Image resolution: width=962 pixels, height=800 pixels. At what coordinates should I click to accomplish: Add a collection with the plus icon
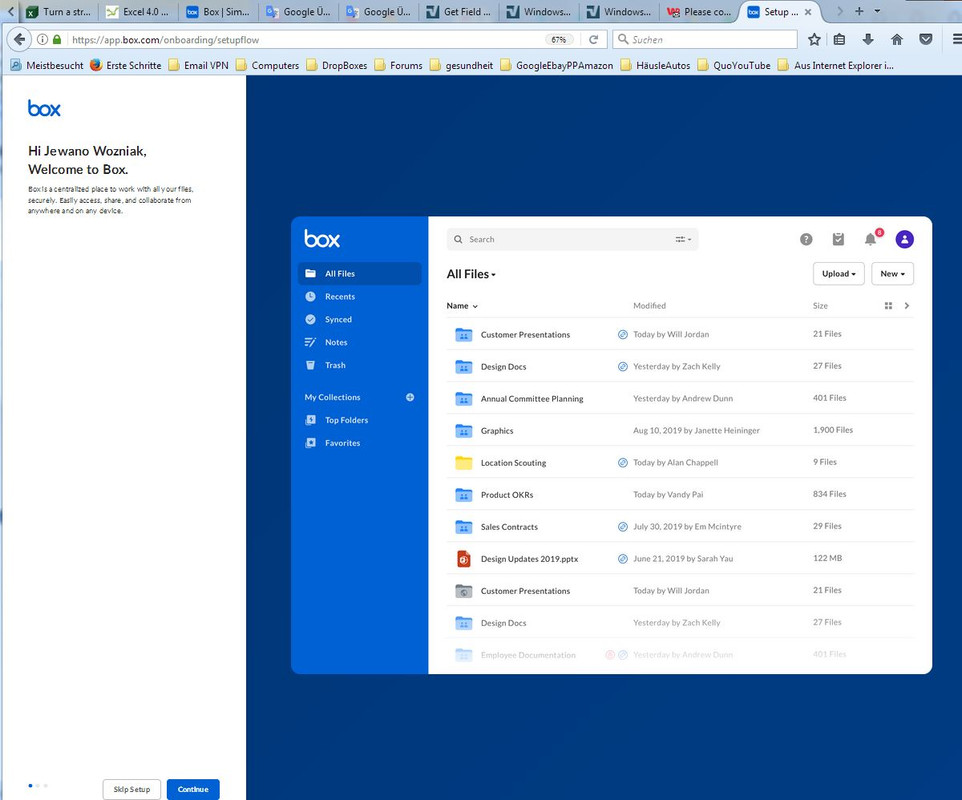410,397
